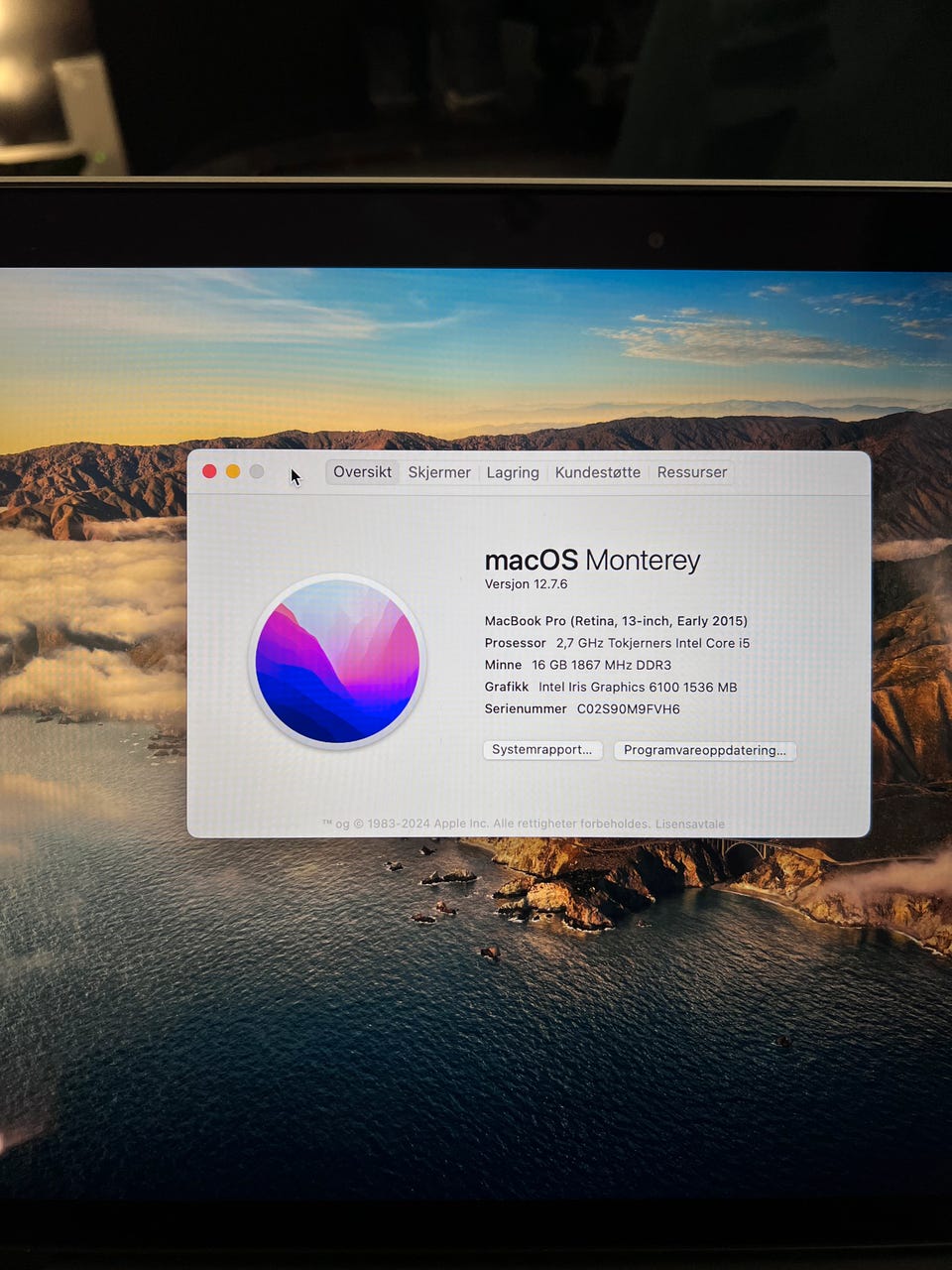Switch to the Oversikt tab

pyautogui.click(x=362, y=472)
